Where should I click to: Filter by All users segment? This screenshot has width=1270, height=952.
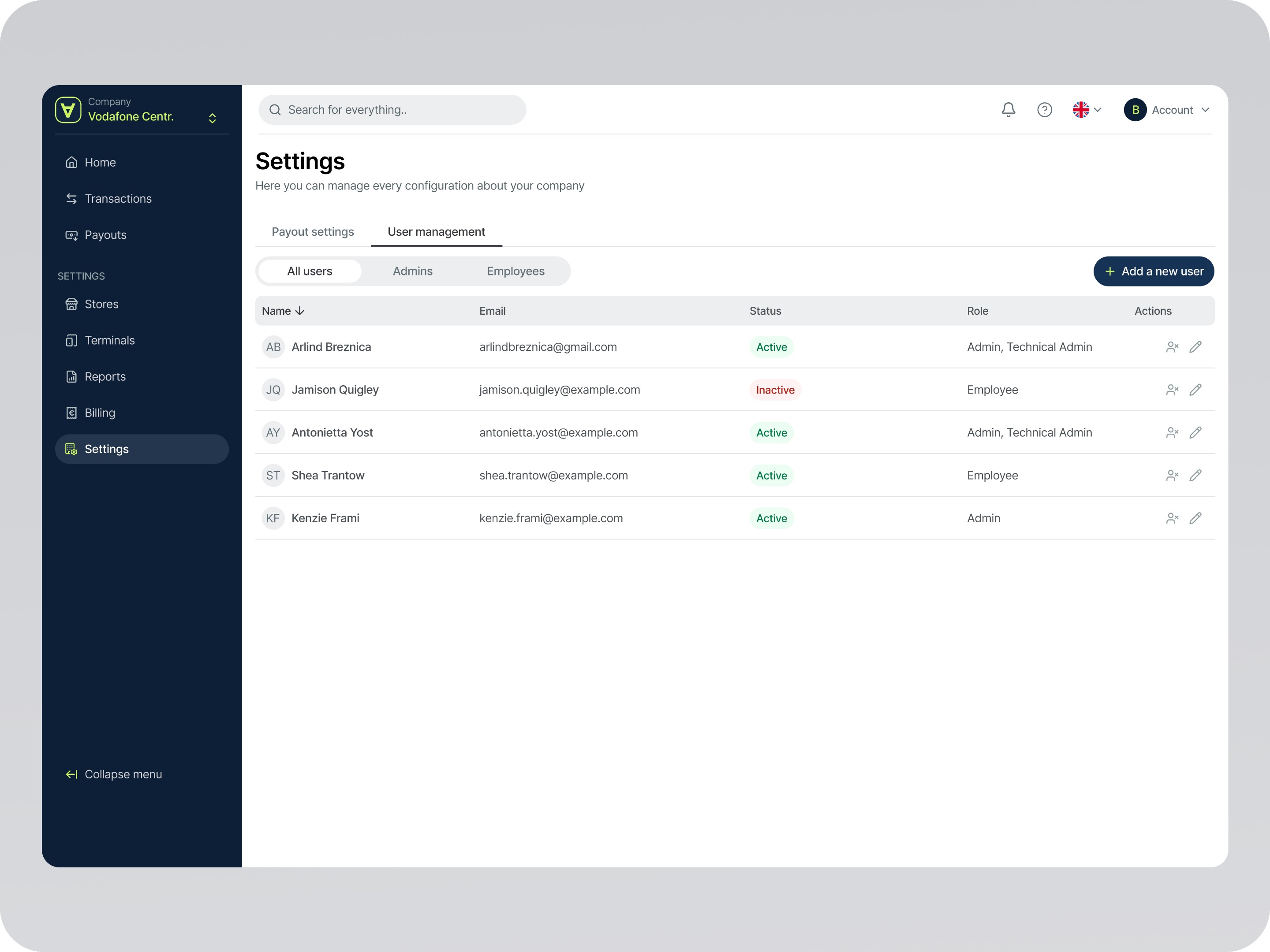pos(310,271)
